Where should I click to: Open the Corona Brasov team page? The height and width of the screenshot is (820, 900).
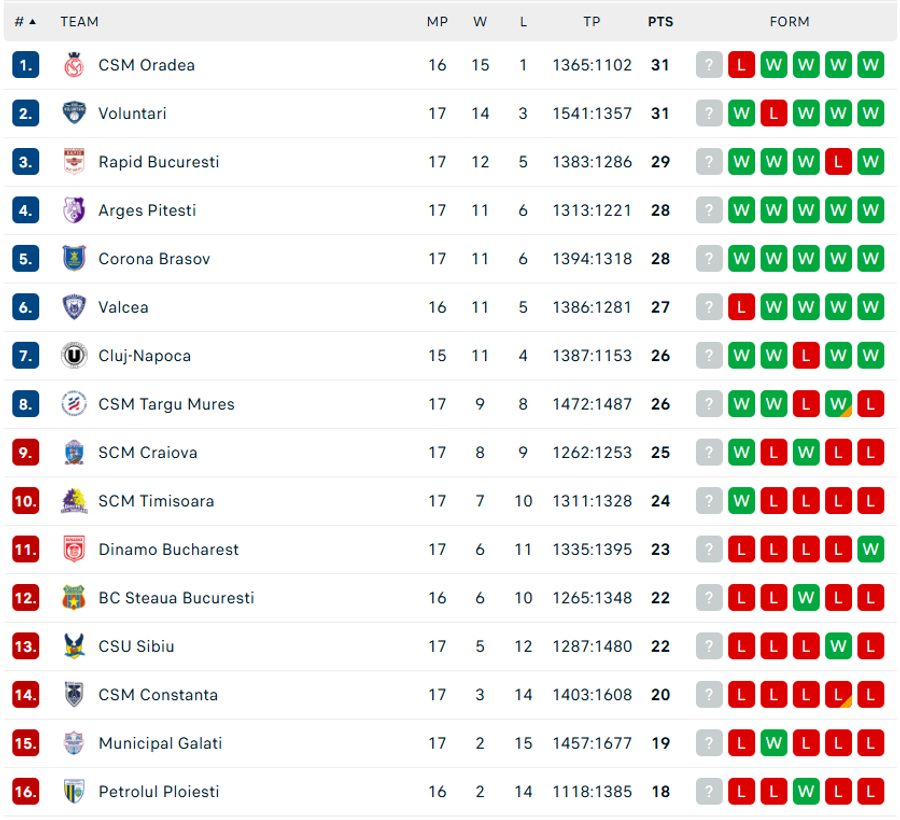tap(154, 259)
